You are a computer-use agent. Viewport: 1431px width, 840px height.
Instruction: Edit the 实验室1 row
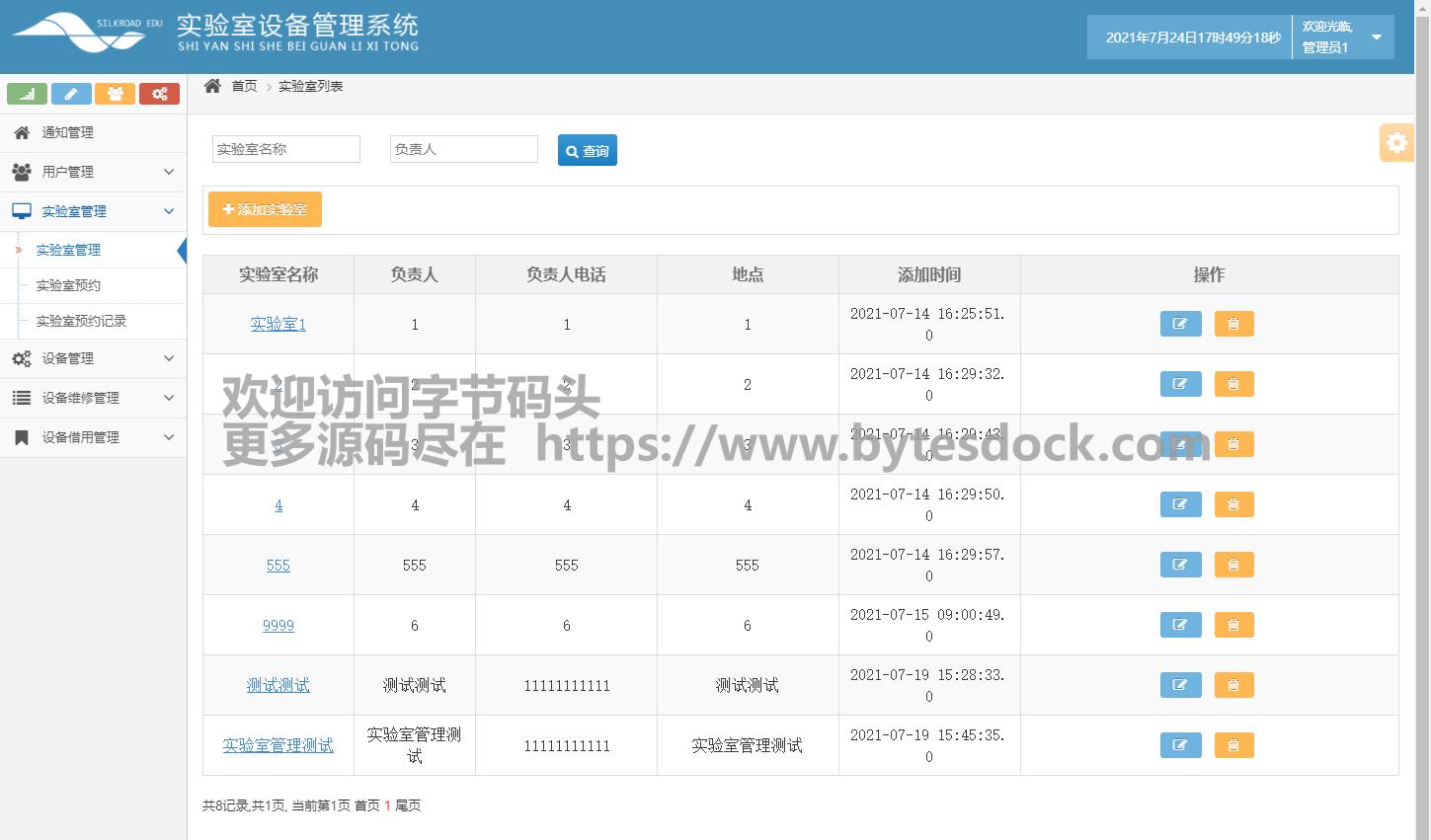pos(1180,324)
